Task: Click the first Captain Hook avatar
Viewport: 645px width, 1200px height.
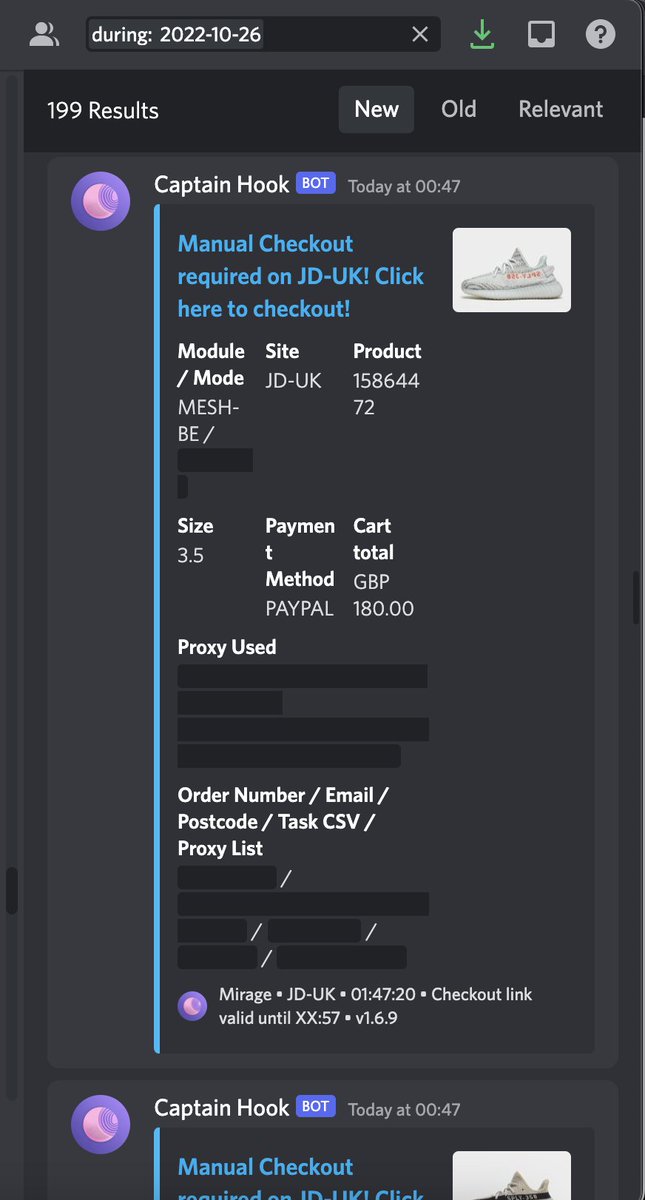Action: (100, 201)
